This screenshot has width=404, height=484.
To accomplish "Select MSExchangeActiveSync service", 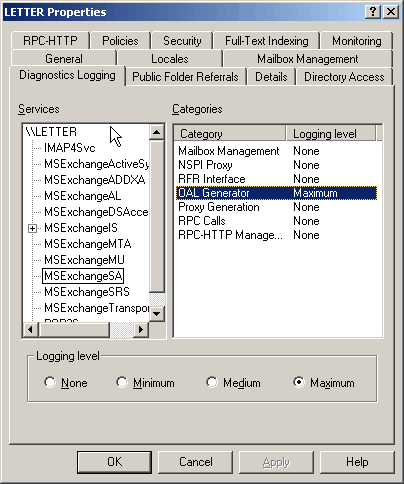I will point(97,164).
